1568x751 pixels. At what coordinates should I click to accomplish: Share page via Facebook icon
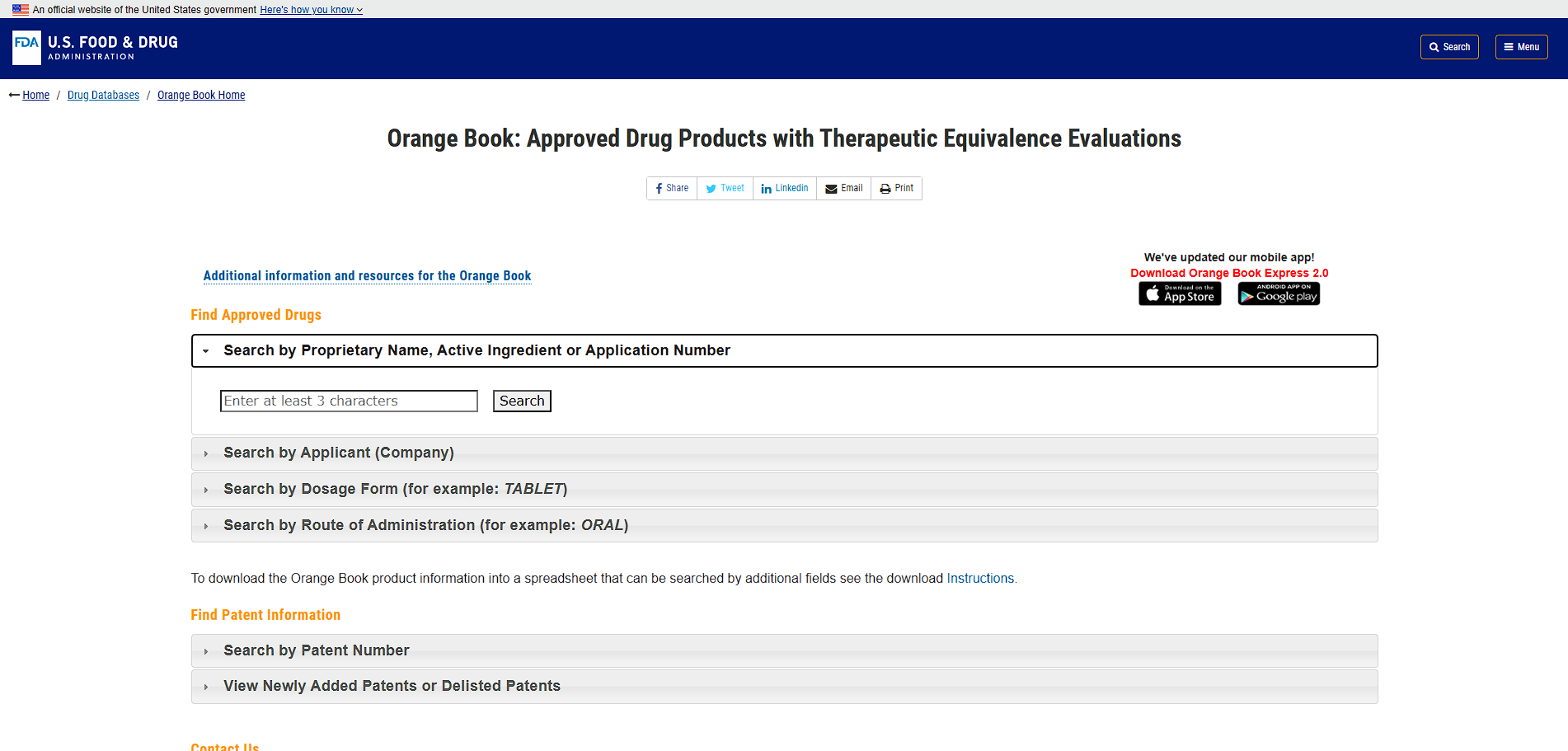pyautogui.click(x=672, y=189)
